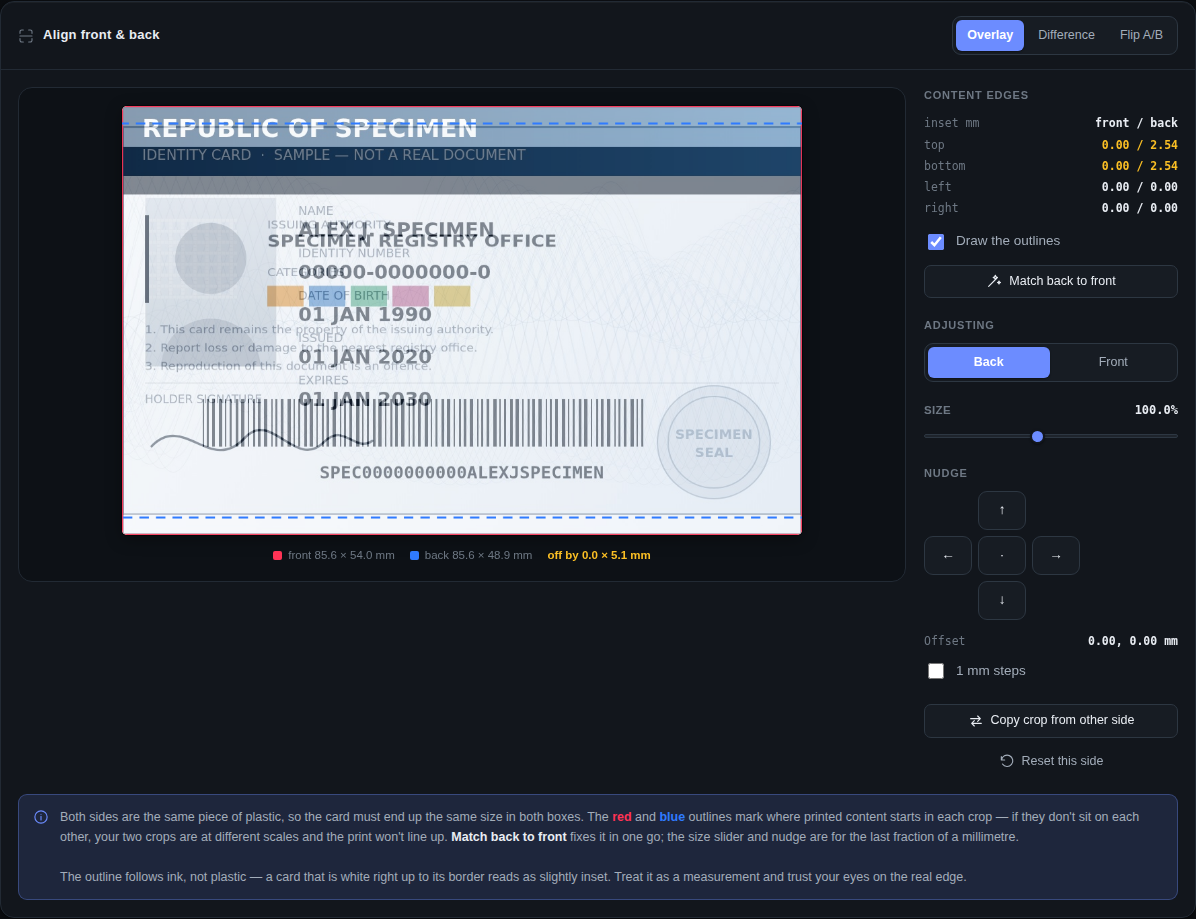Click the CONTENT EDGES heading
1196x919 pixels.
pyautogui.click(x=976, y=95)
